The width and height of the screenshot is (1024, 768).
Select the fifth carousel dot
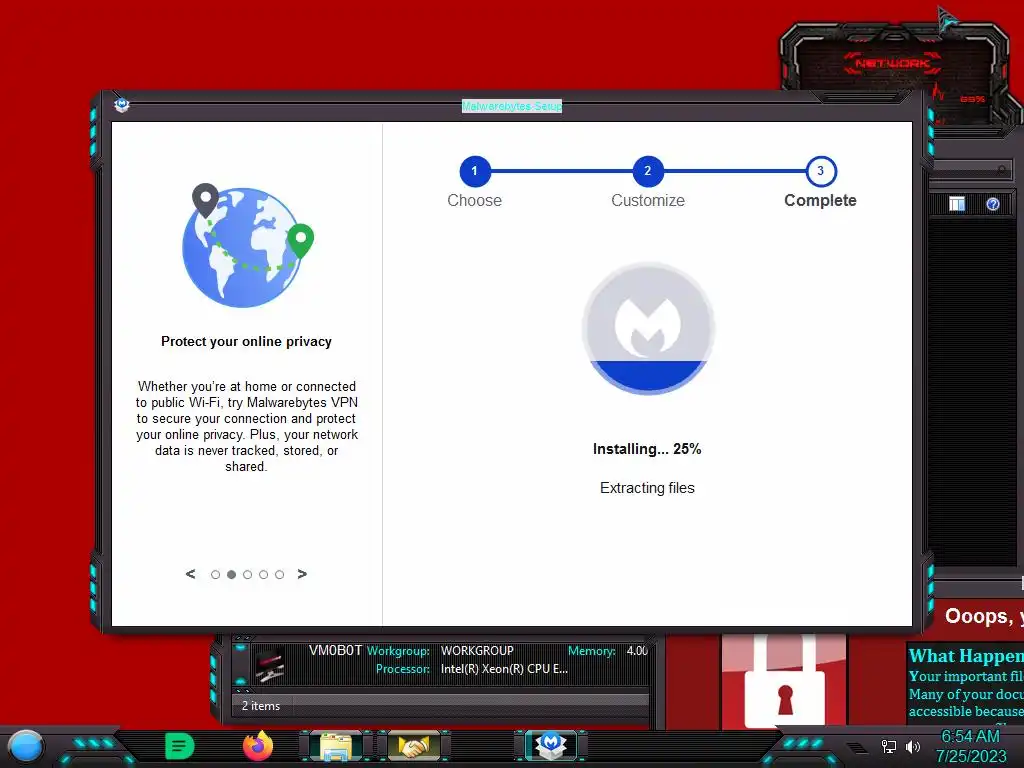click(280, 575)
